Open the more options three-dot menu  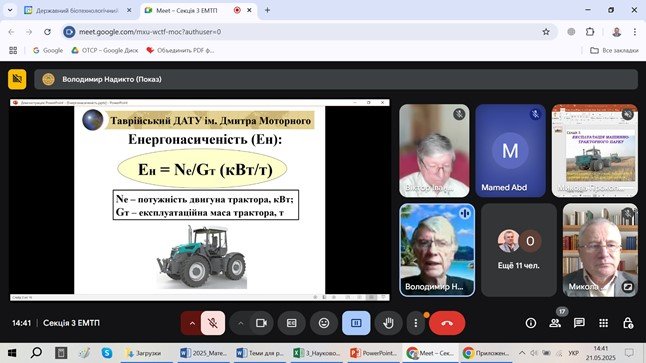(415, 323)
